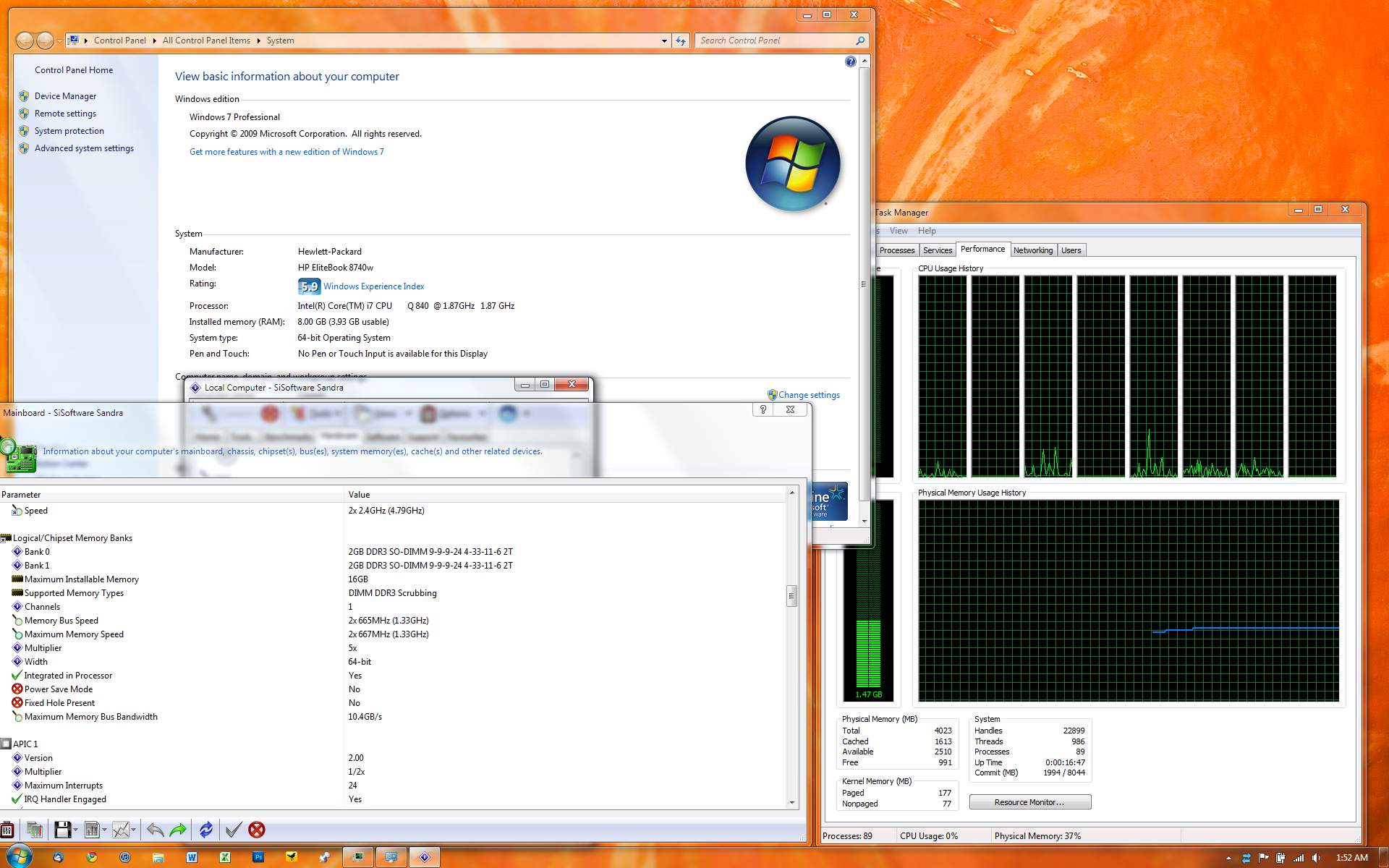Click the refresh icon beside the address bar
1389x868 pixels.
coord(681,41)
